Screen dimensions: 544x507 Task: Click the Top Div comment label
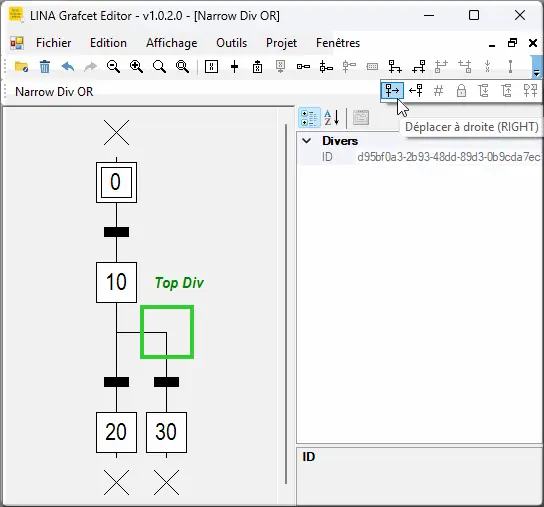point(179,283)
